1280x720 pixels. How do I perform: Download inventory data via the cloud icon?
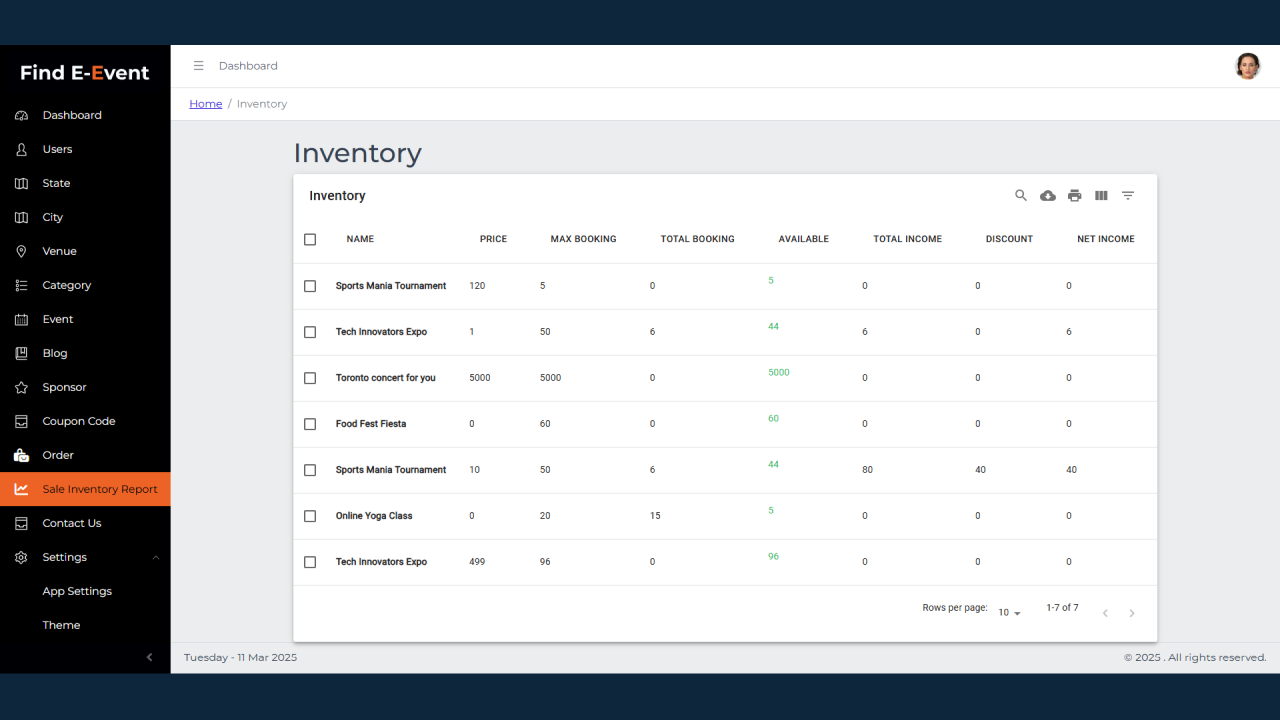(x=1048, y=195)
